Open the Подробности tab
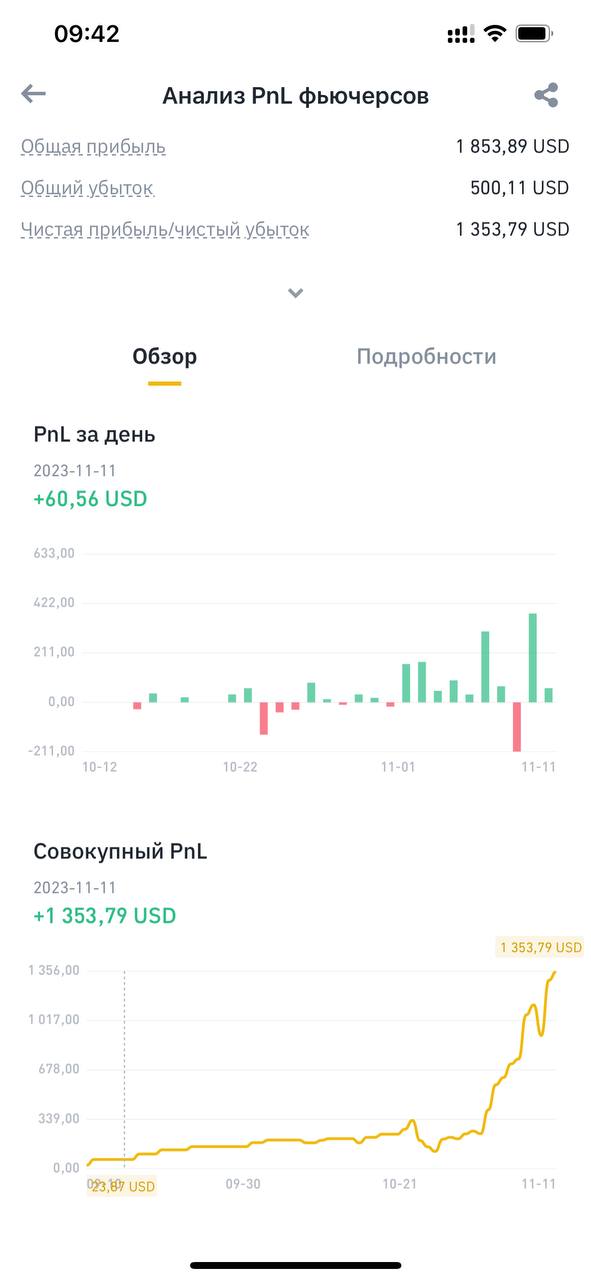The image size is (591, 1280). pos(426,357)
